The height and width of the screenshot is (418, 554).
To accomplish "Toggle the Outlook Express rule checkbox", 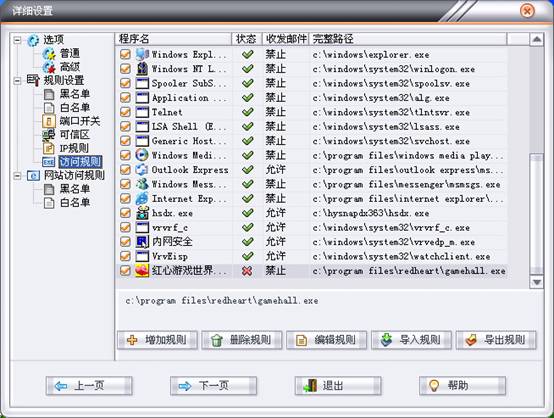I will [x=125, y=170].
